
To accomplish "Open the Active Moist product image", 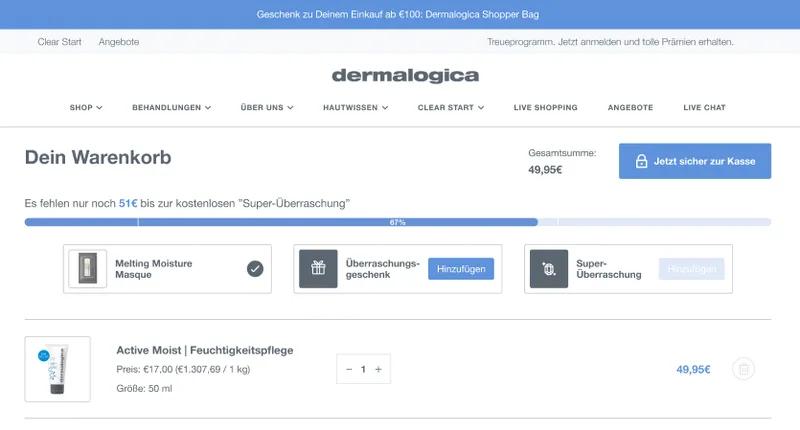I will click(58, 369).
